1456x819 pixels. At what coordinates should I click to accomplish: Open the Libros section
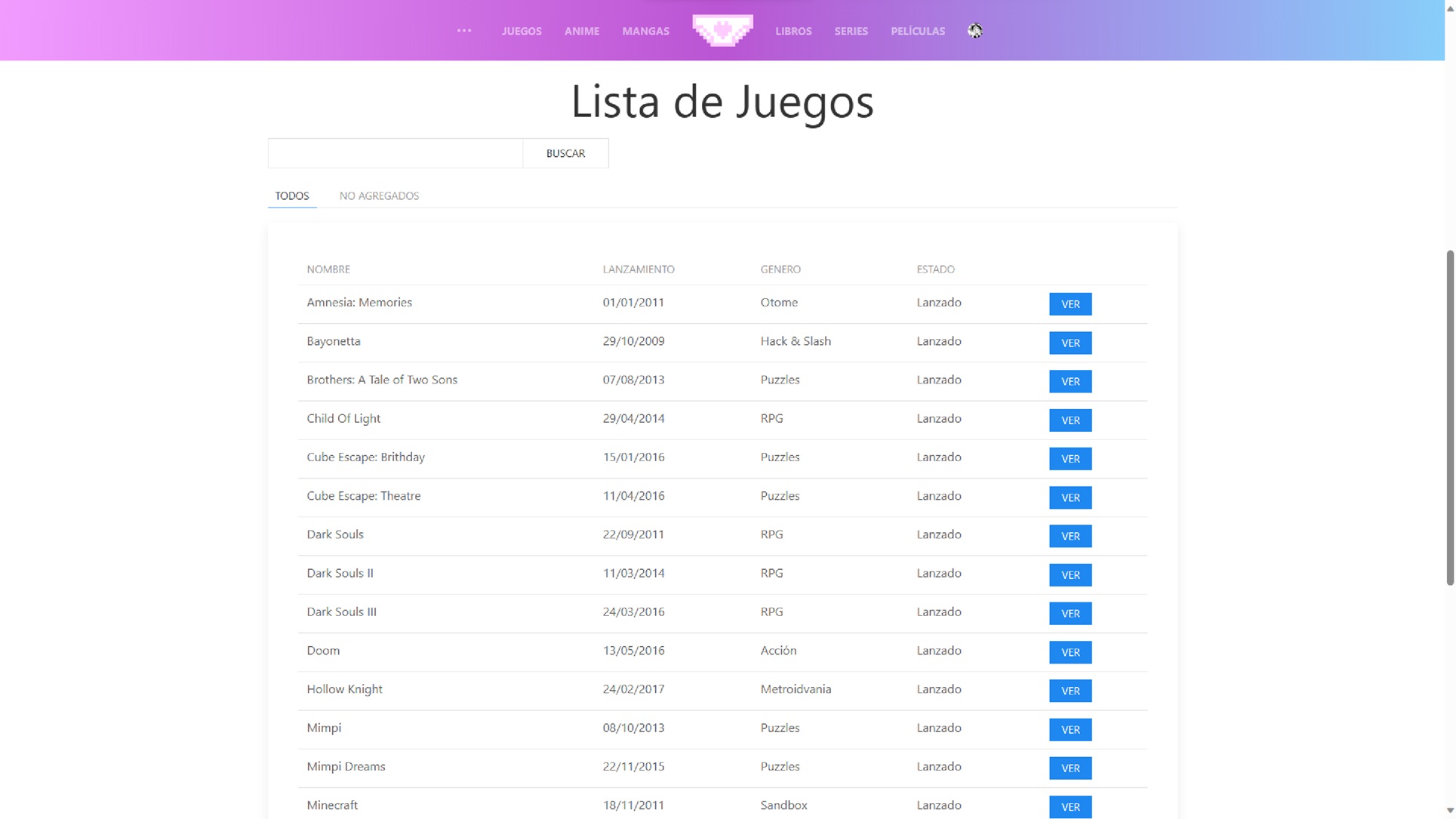[x=793, y=31]
